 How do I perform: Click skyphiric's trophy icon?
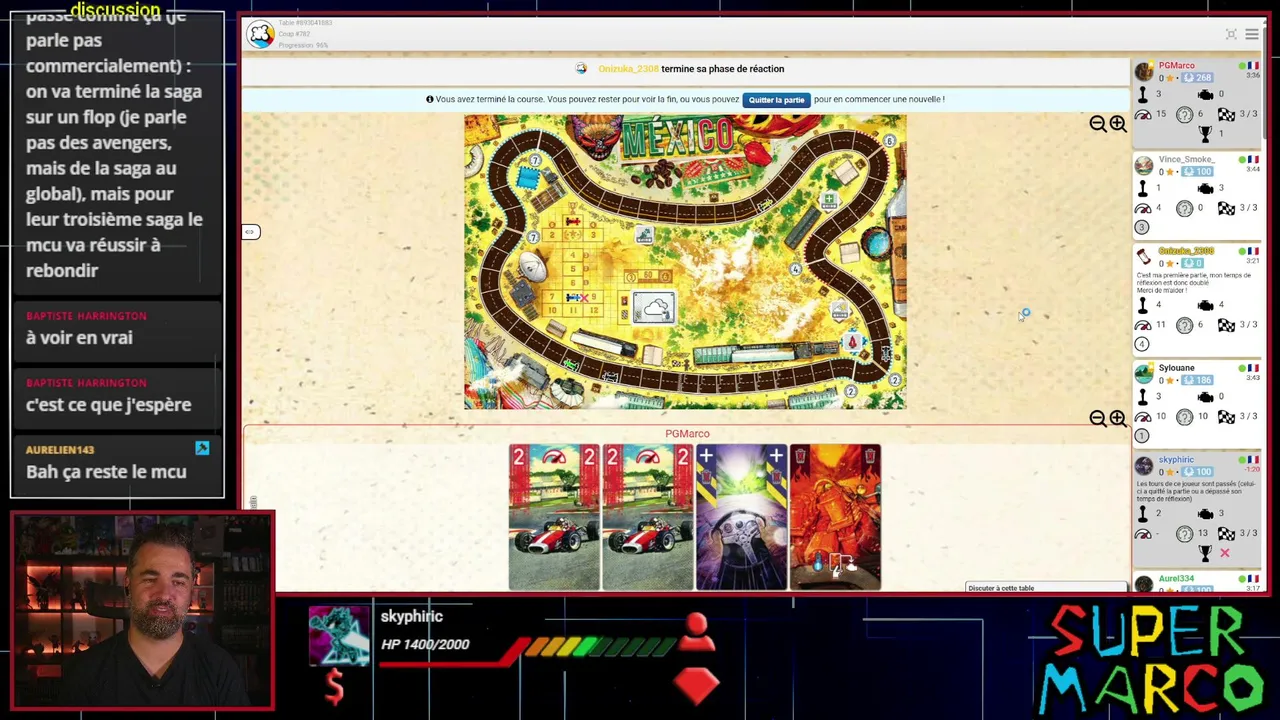pyautogui.click(x=1205, y=553)
